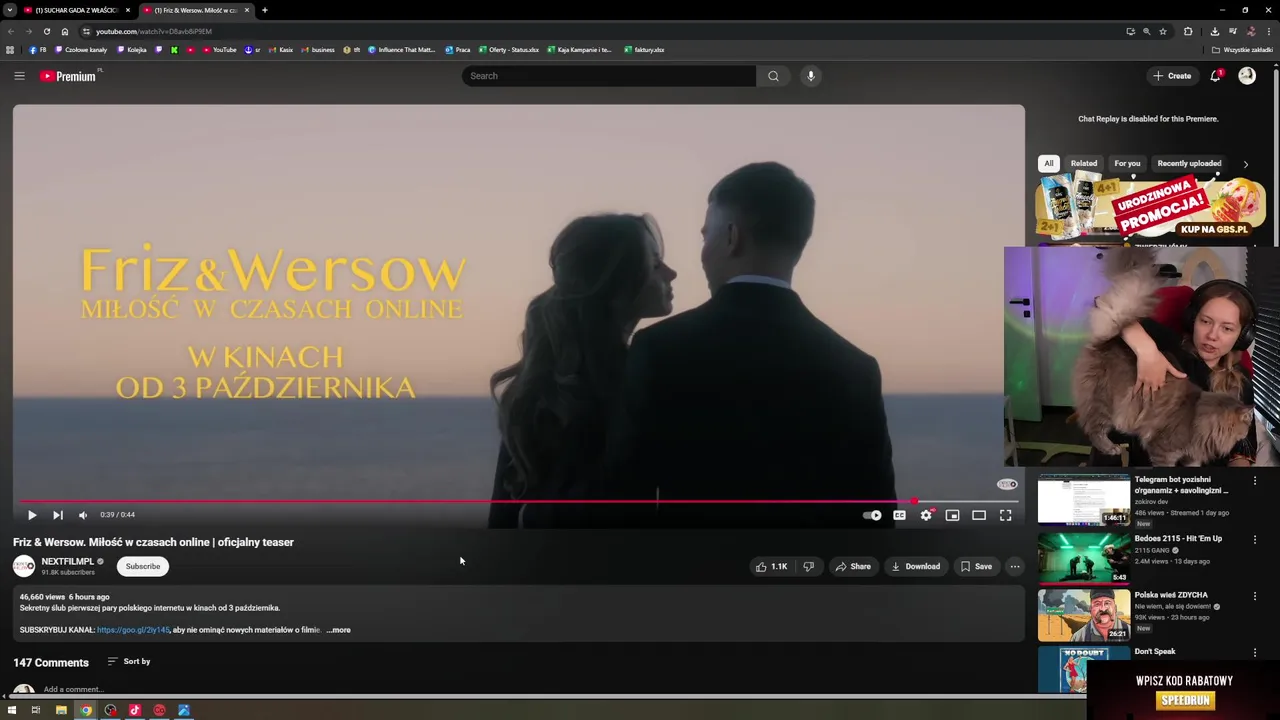Skip to the next video
The height and width of the screenshot is (720, 1280).
click(58, 515)
